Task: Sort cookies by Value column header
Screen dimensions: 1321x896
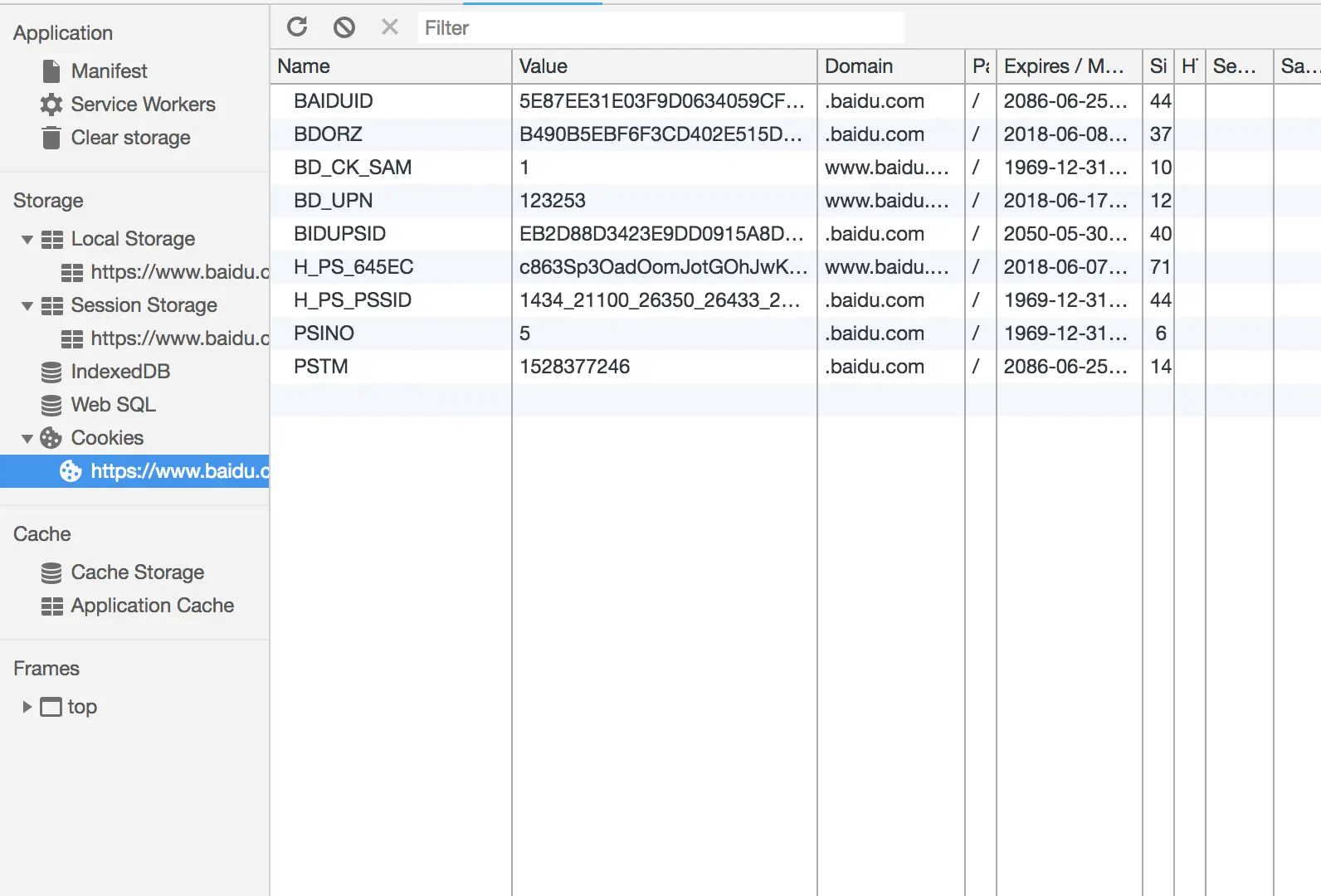Action: [665, 66]
